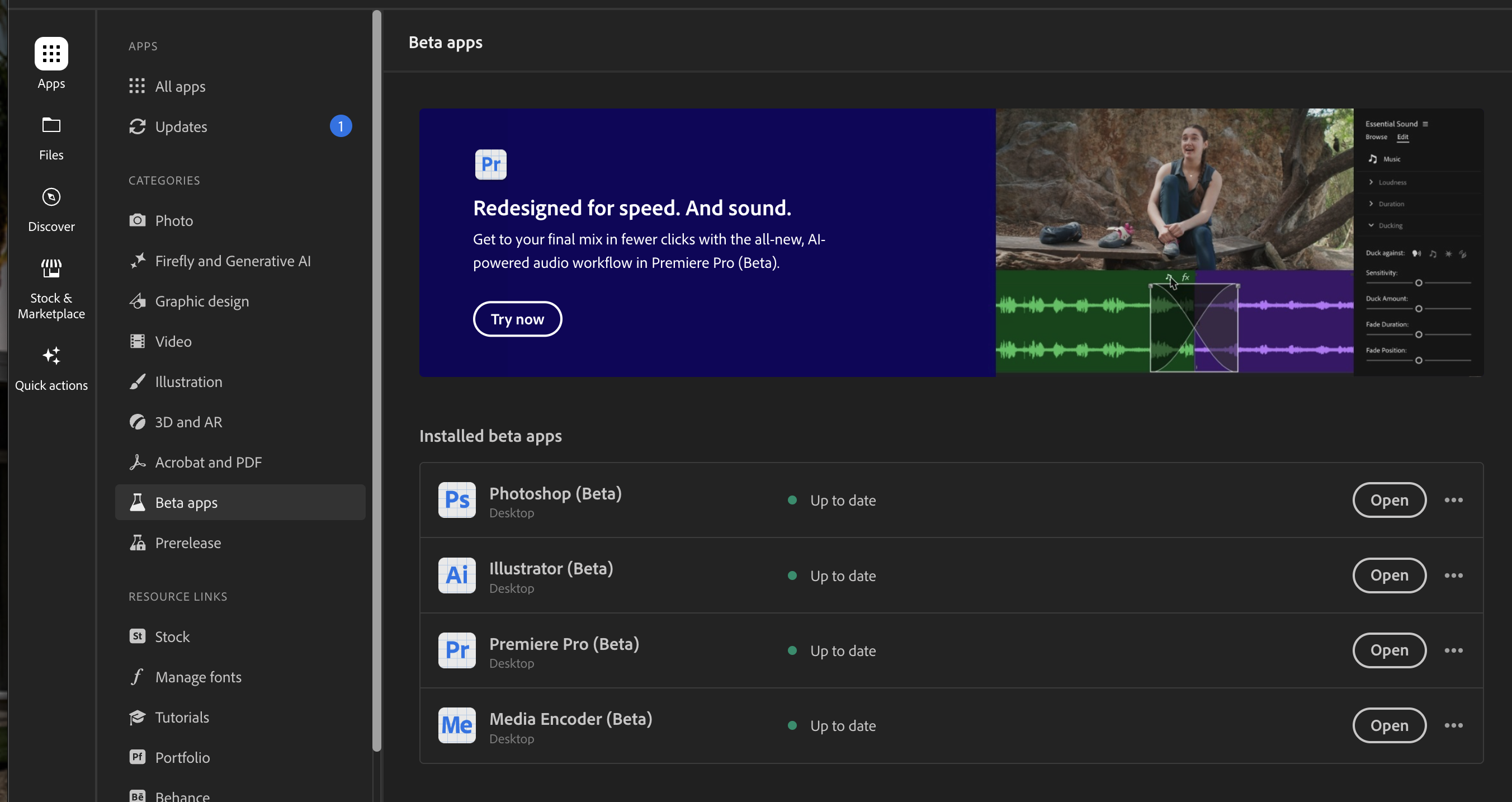Select Firefly and Generative AI category
The image size is (1512, 802).
click(x=233, y=260)
